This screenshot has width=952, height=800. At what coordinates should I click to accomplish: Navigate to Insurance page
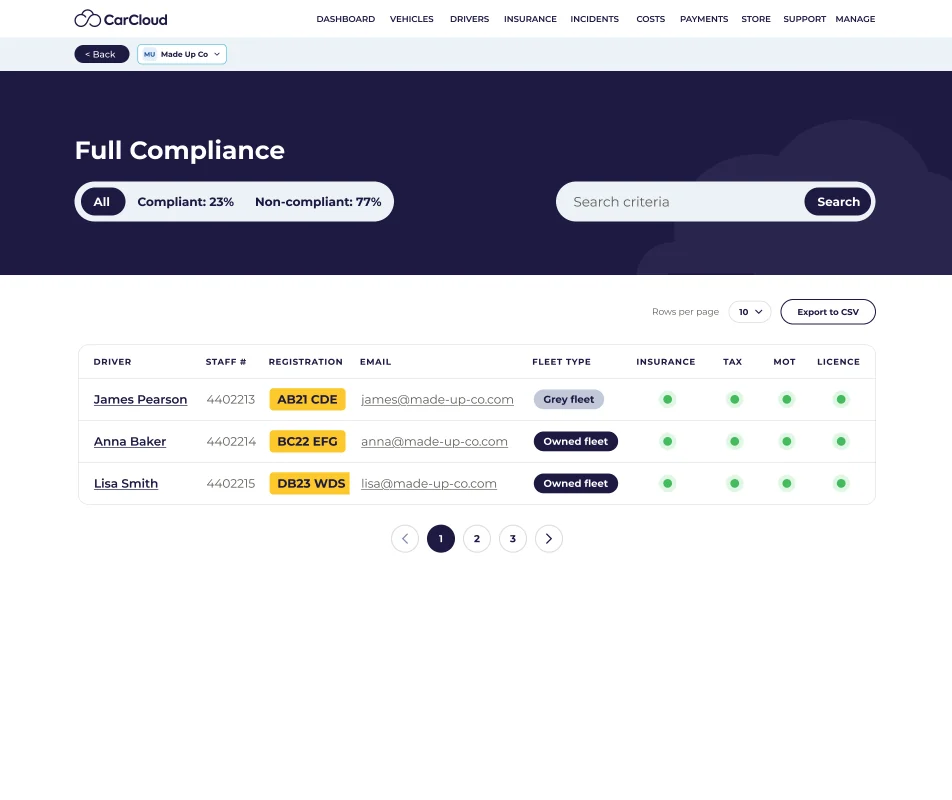[x=530, y=19]
